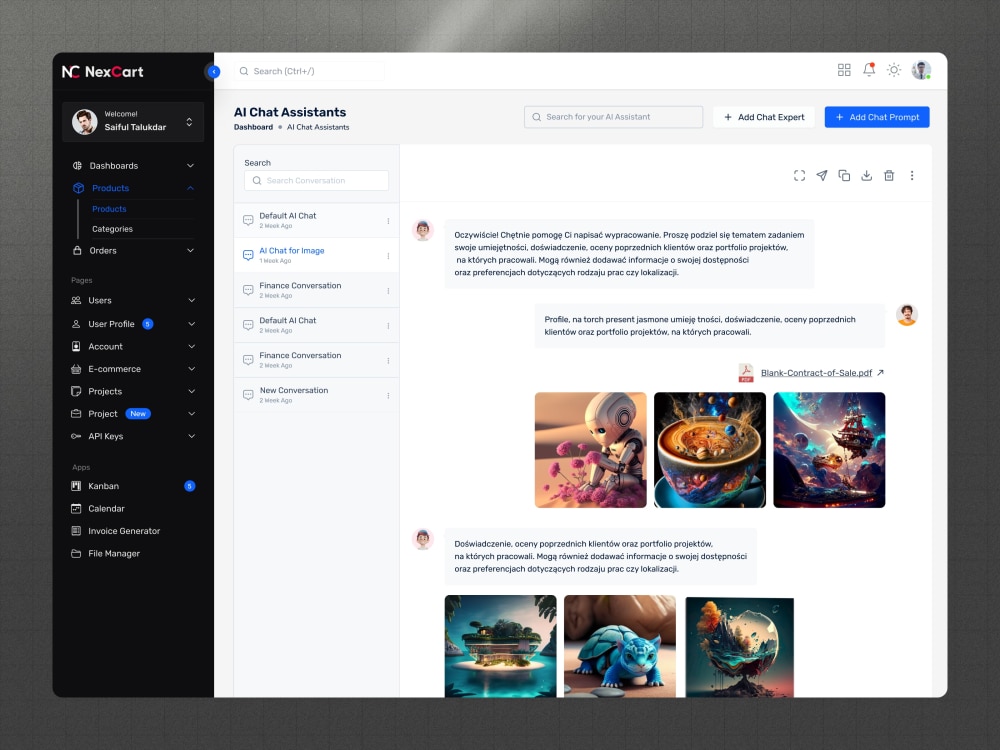Viewport: 1000px width, 750px height.
Task: Expand the E-commerce chevron
Action: point(191,369)
